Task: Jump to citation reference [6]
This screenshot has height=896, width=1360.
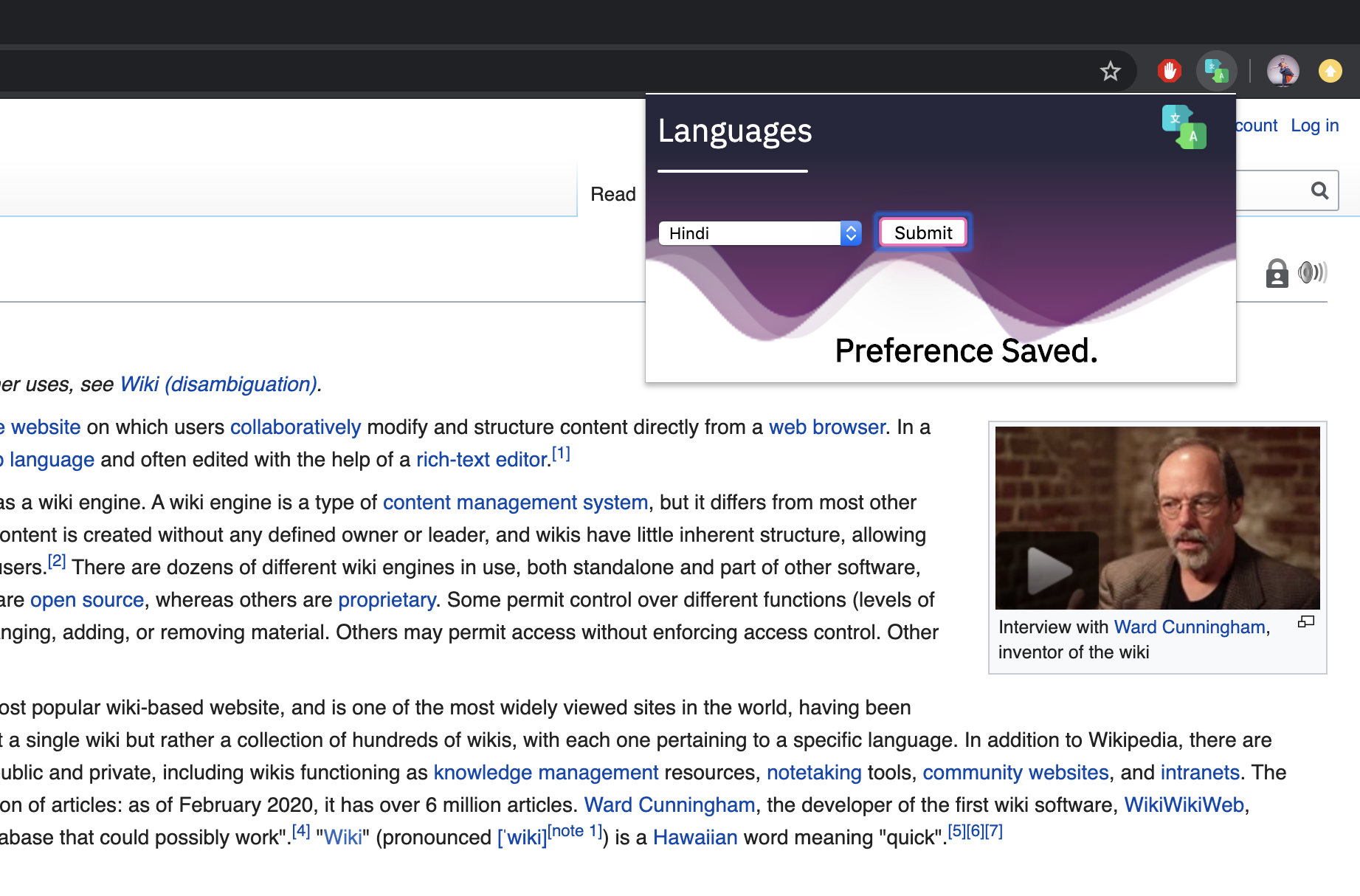Action: click(x=975, y=831)
